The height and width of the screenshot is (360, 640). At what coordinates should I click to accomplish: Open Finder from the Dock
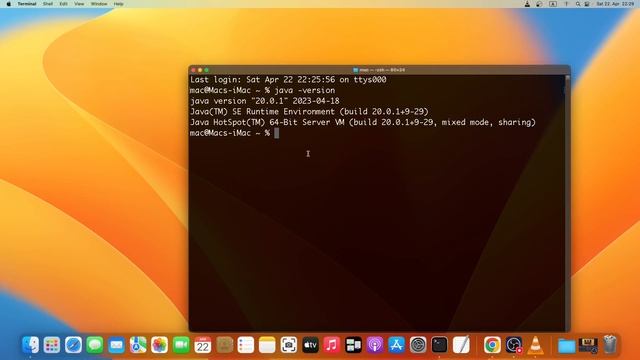[30, 345]
